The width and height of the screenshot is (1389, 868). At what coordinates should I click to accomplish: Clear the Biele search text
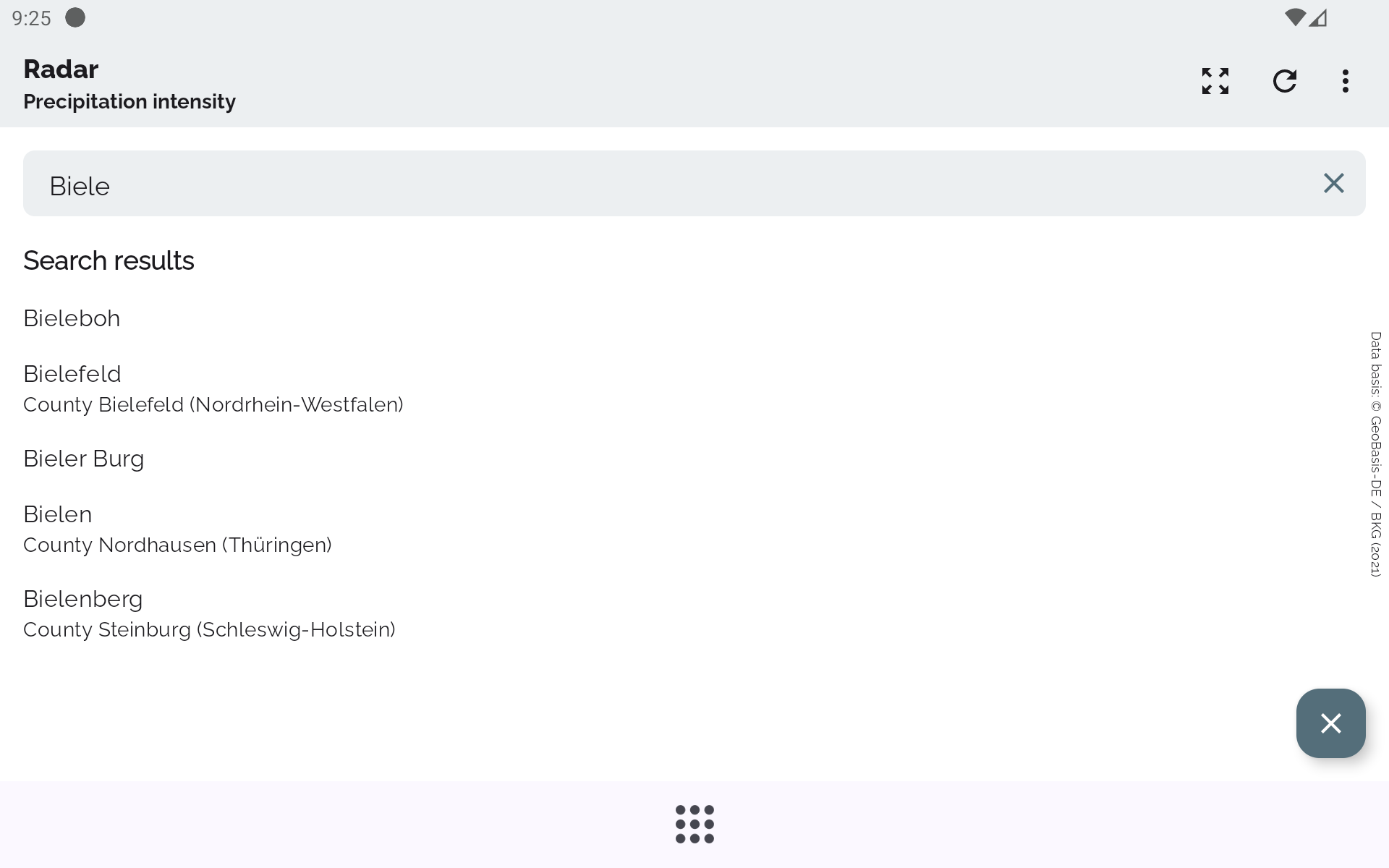tap(1333, 184)
